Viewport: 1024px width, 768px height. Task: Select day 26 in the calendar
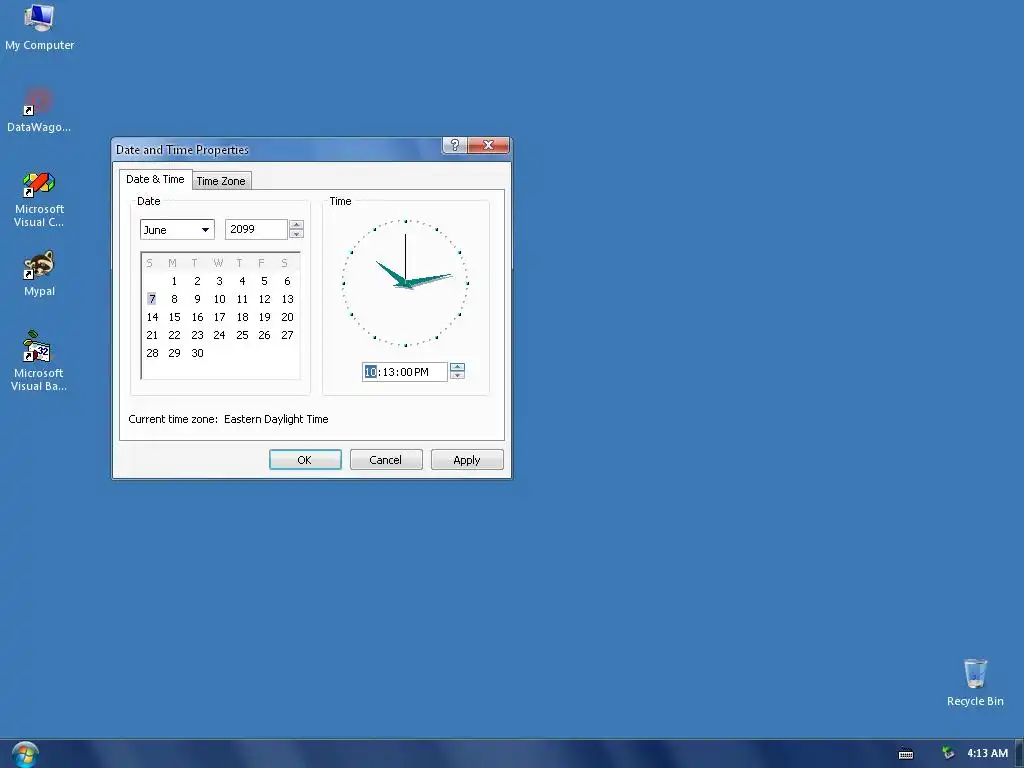click(x=264, y=335)
